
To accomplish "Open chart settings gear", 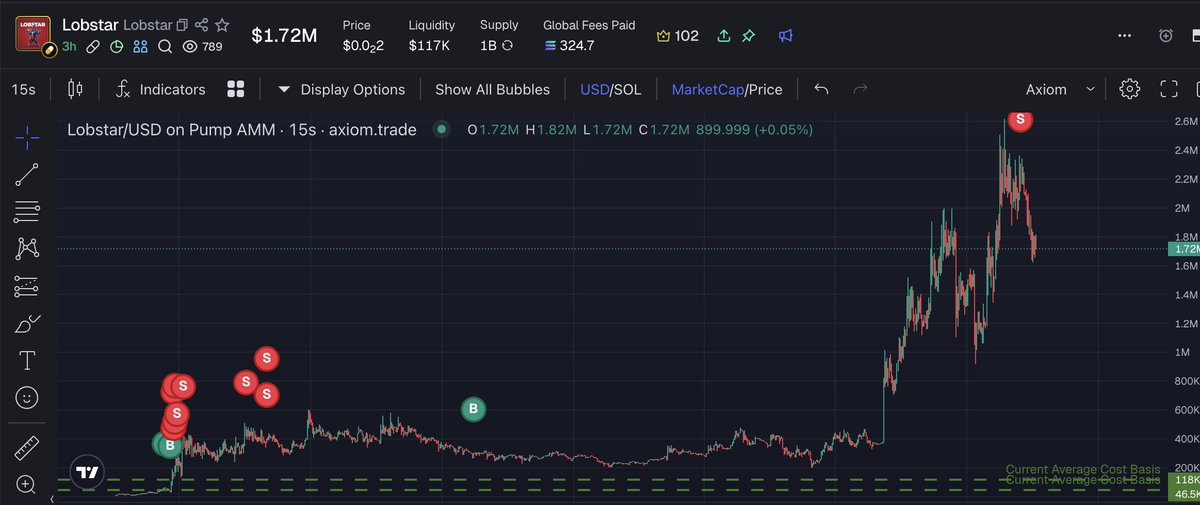I will coord(1129,89).
